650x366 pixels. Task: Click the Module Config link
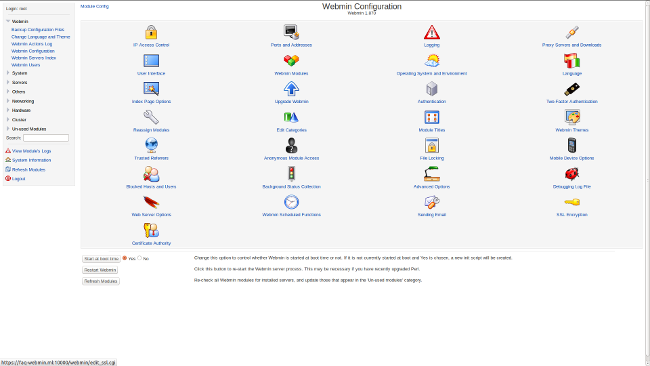[95, 6]
